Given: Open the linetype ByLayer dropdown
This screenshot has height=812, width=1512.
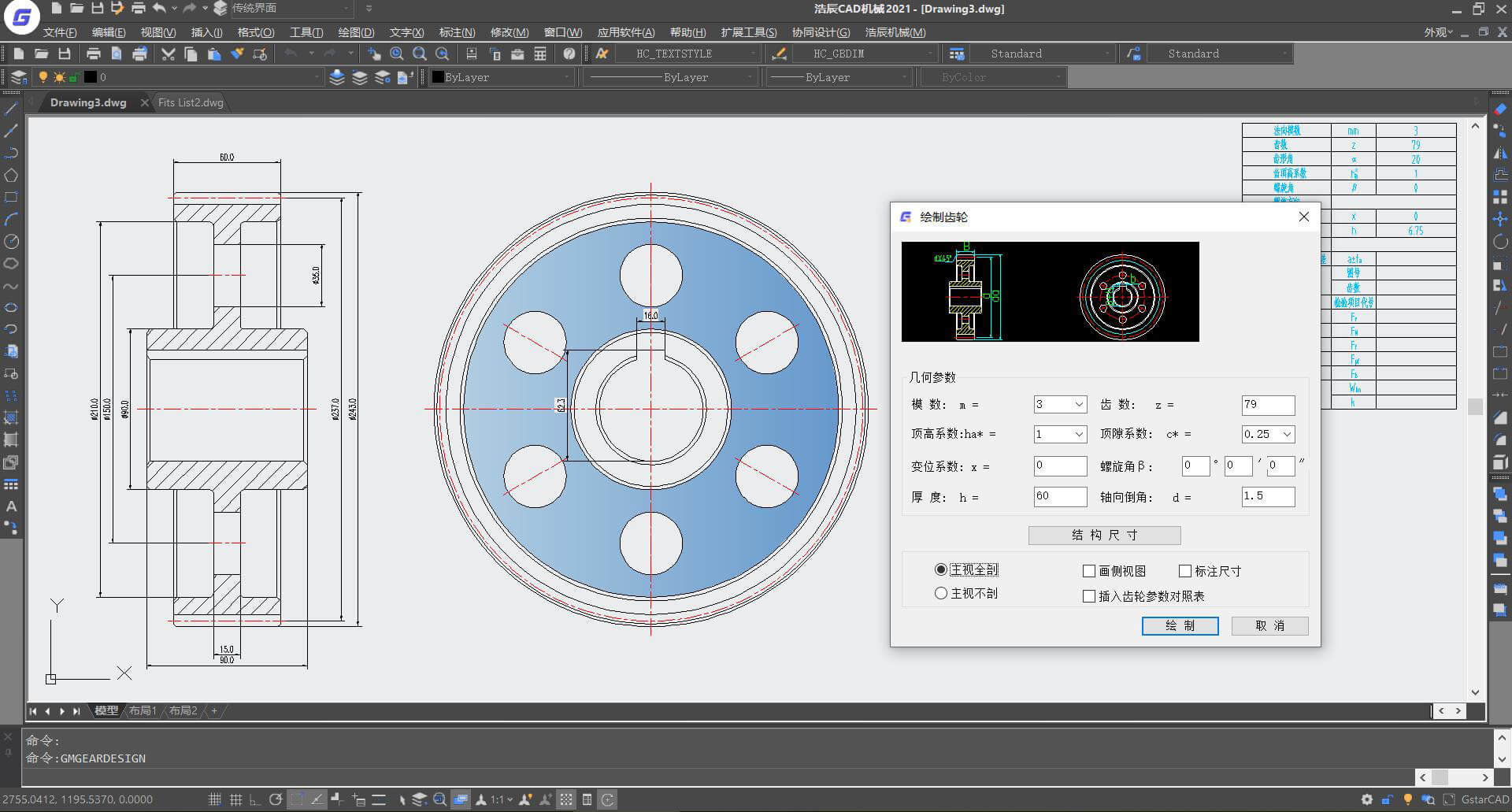Looking at the screenshot, I should click(x=669, y=77).
